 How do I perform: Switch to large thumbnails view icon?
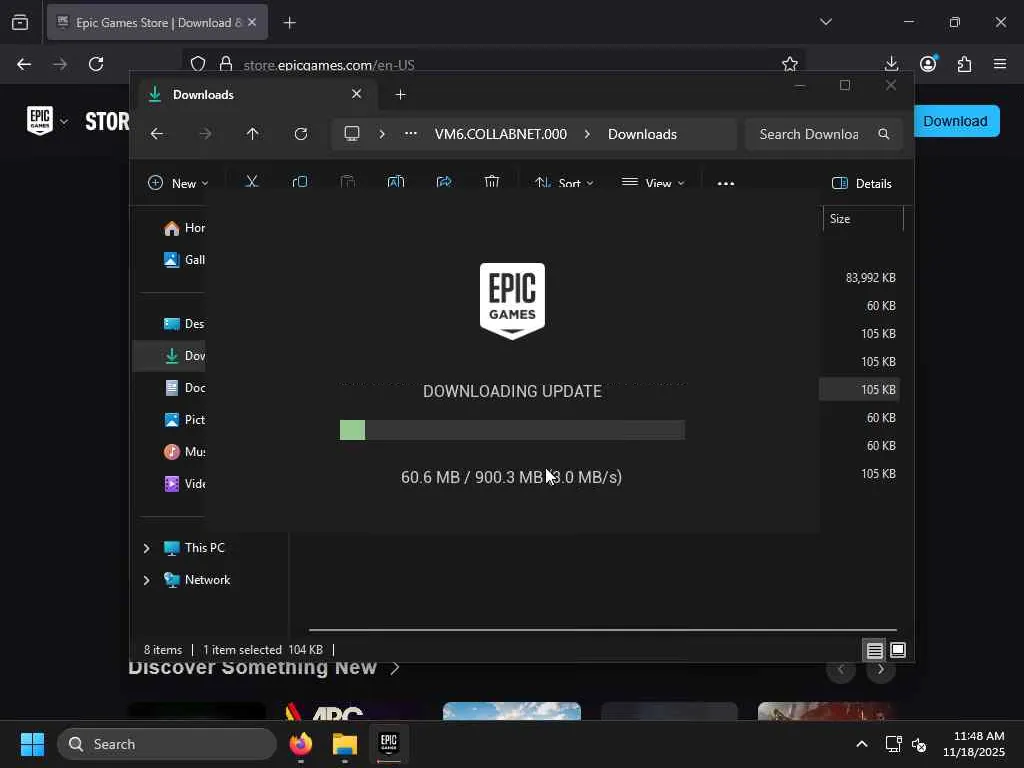click(898, 650)
